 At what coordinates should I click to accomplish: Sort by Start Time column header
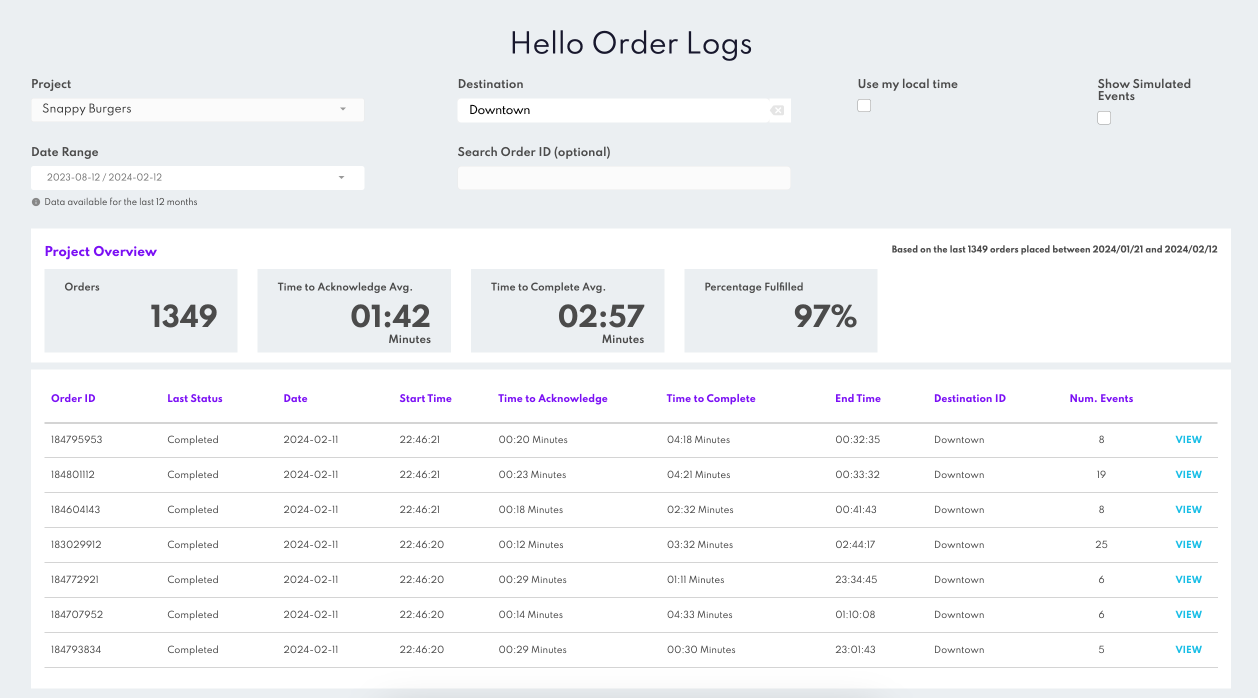click(x=425, y=398)
